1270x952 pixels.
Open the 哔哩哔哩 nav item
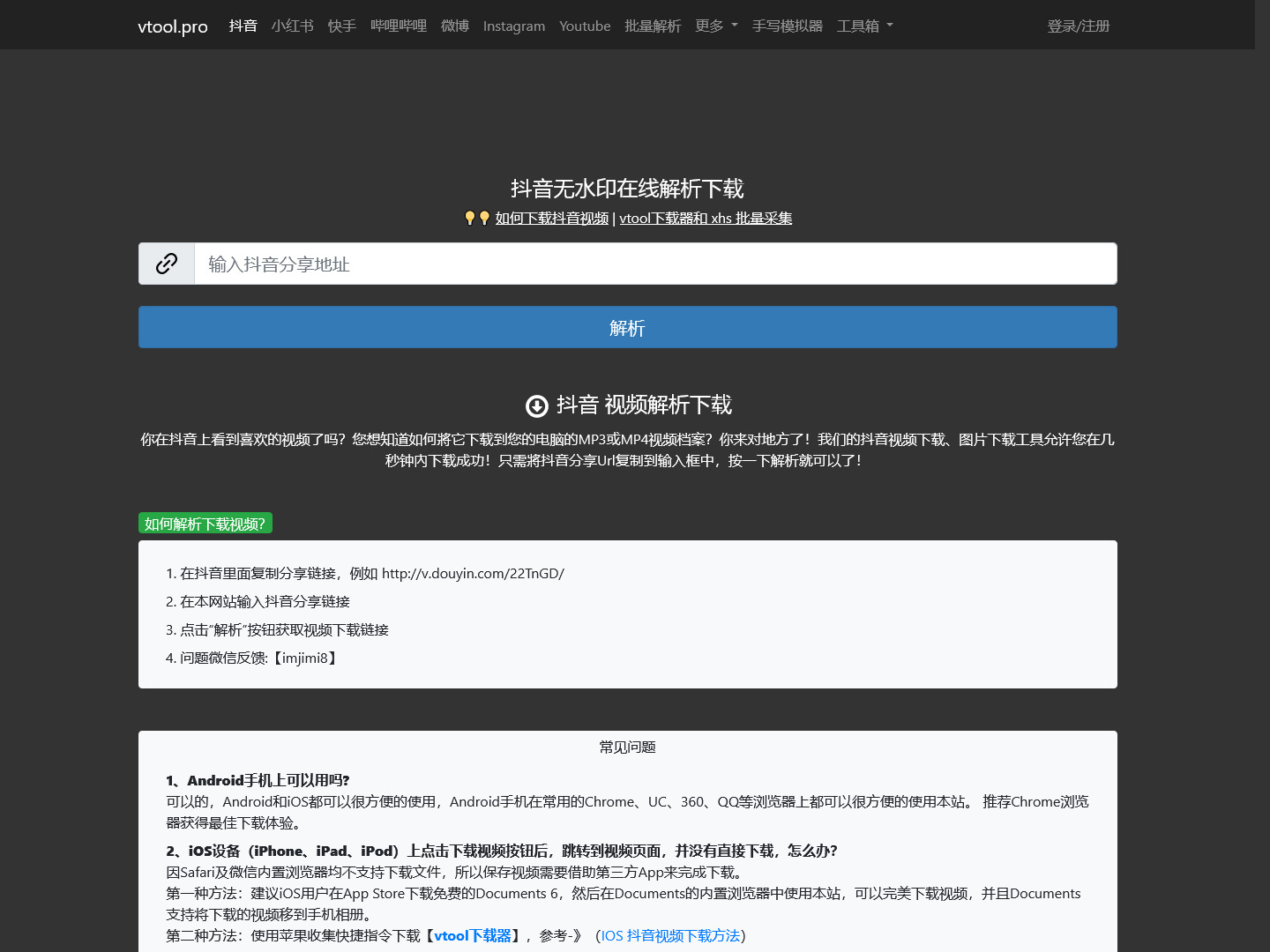coord(399,26)
